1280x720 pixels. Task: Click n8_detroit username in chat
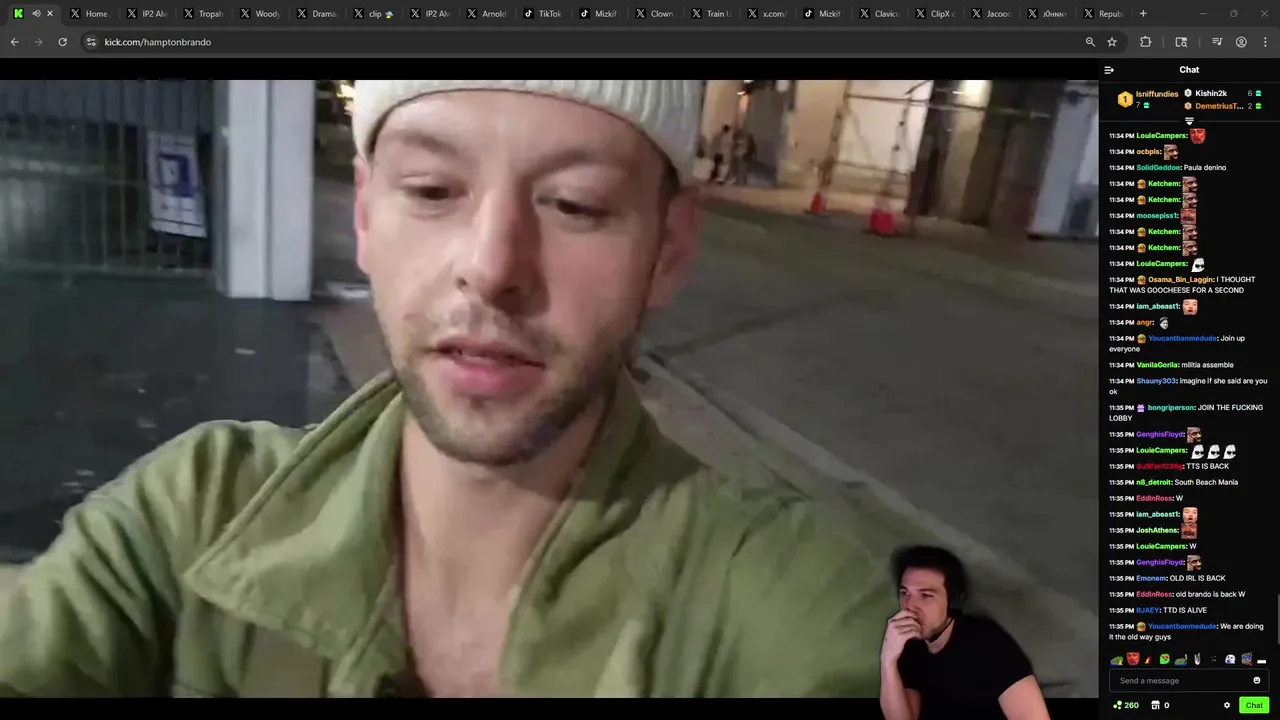pos(1153,482)
